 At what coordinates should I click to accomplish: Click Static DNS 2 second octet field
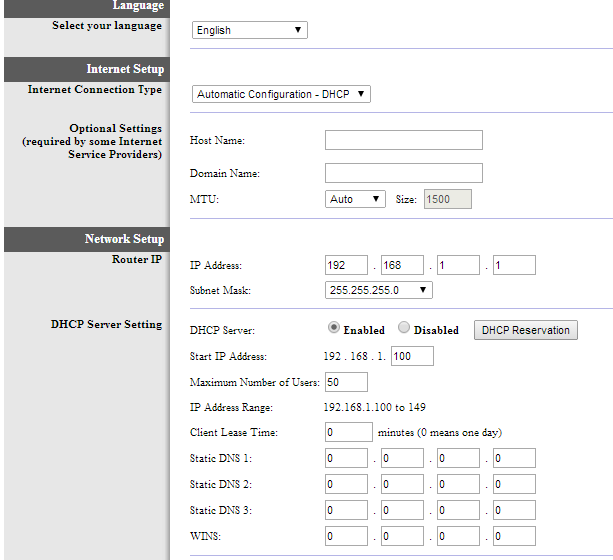(402, 484)
